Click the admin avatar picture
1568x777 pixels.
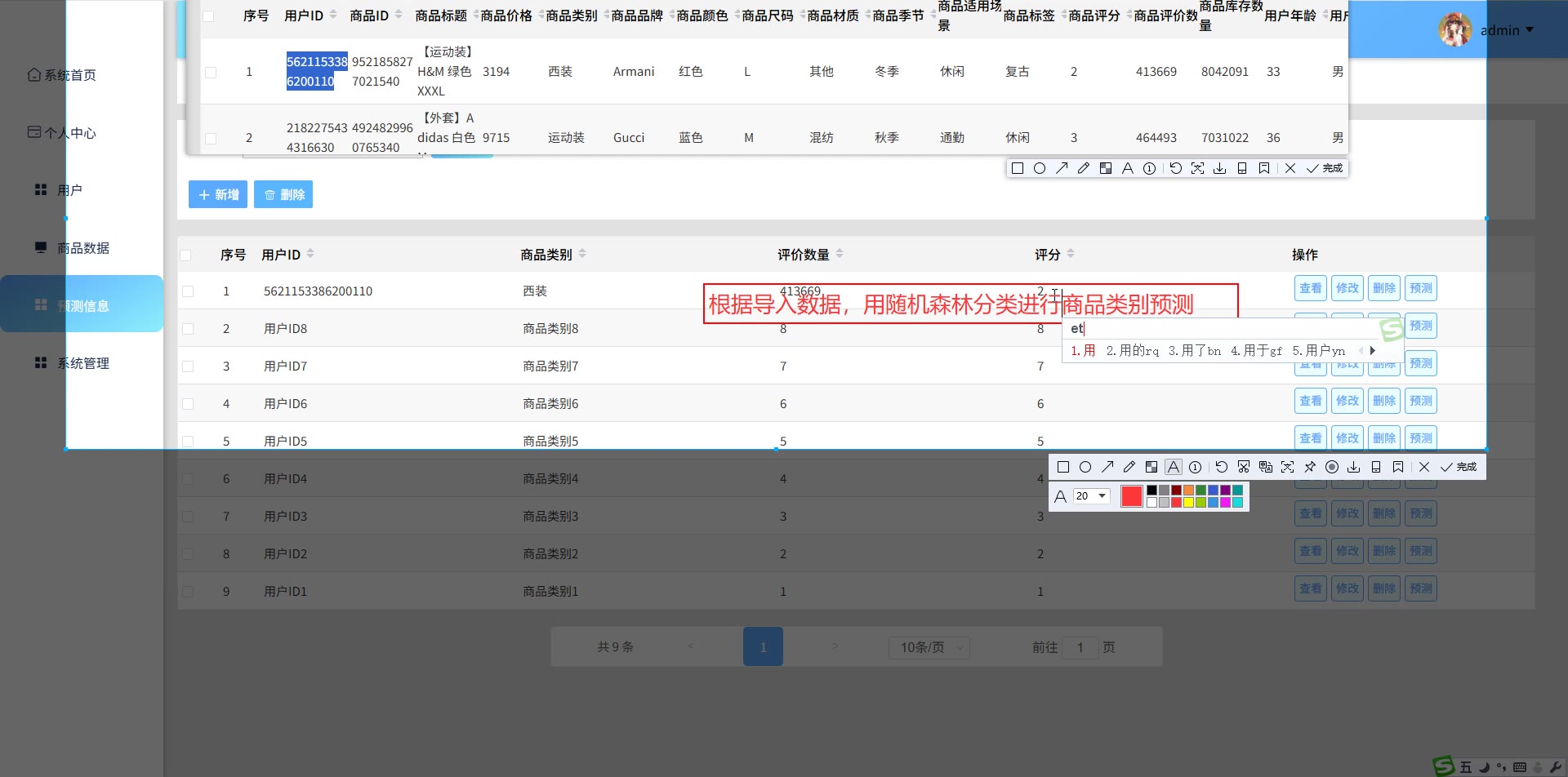(1454, 30)
